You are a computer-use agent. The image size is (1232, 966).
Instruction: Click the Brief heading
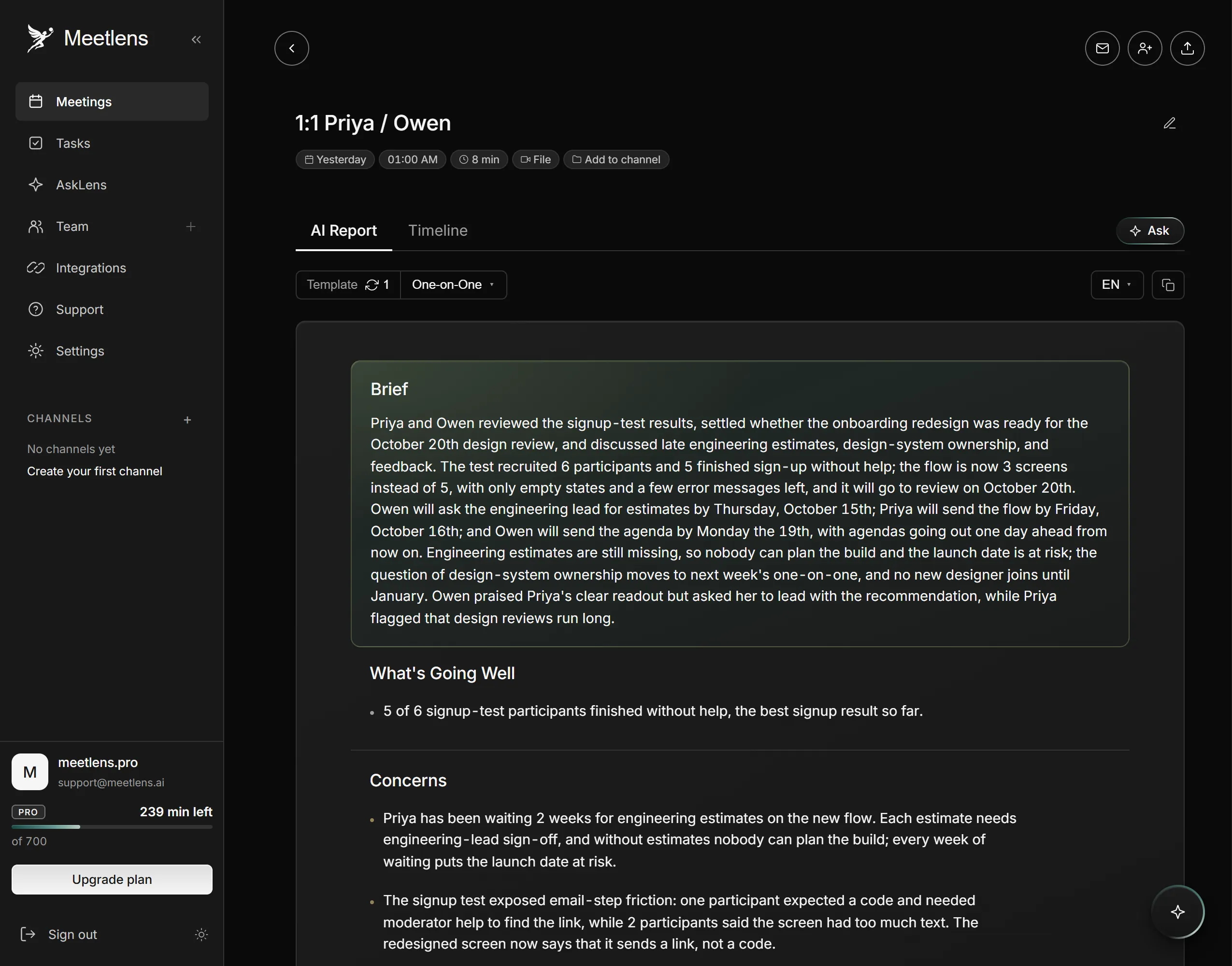(389, 389)
